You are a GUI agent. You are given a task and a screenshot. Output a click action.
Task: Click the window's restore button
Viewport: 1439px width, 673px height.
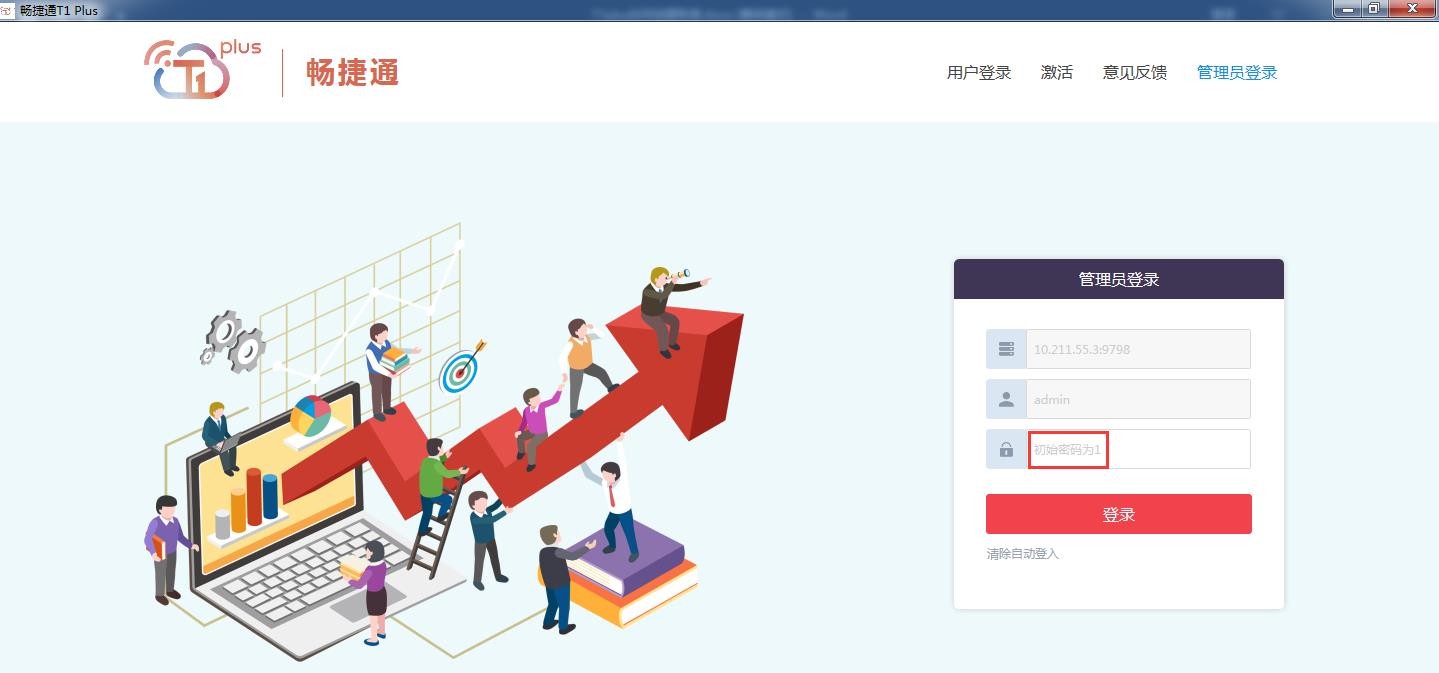tap(1375, 8)
